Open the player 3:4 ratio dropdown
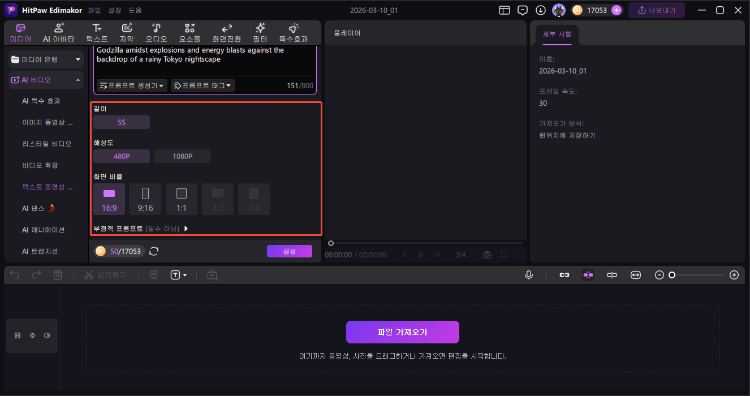 464,255
